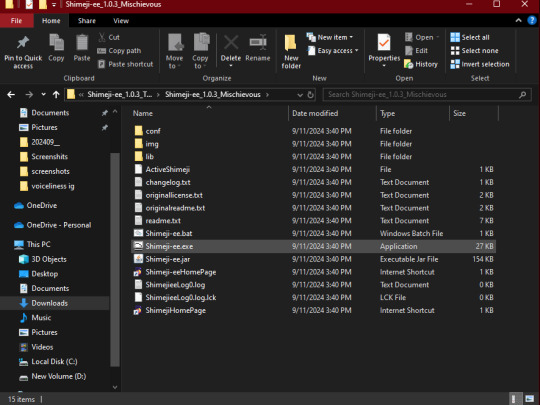
Task: Select the conf folder
Action: [x=313, y=131]
